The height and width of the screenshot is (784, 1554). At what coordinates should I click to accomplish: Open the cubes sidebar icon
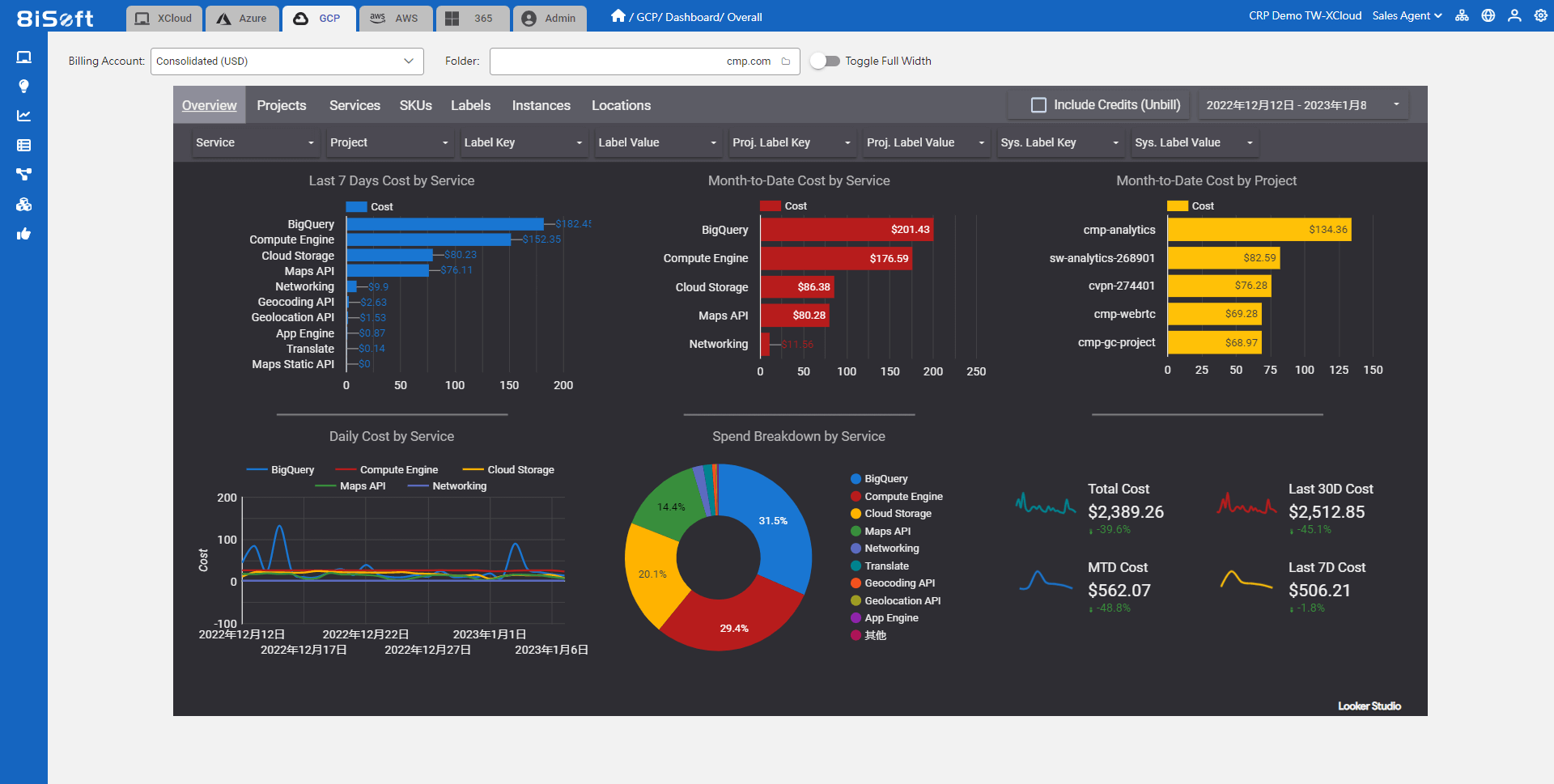click(24, 205)
